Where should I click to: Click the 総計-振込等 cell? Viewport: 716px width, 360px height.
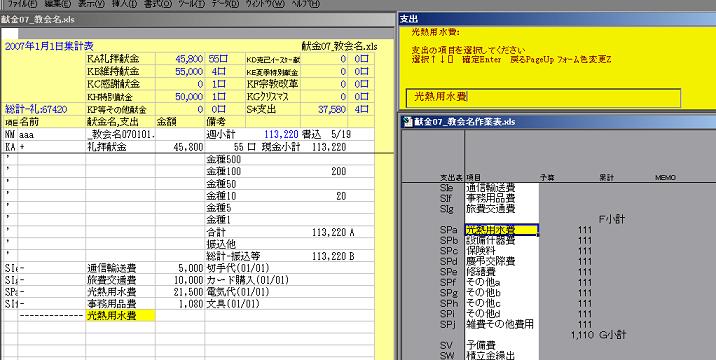233,257
